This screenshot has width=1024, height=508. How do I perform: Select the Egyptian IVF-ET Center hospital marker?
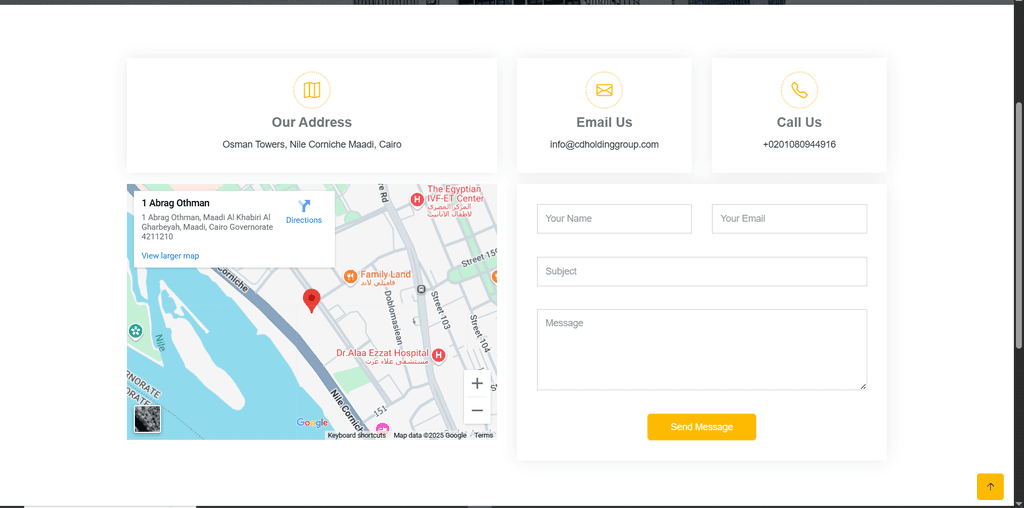coord(417,199)
